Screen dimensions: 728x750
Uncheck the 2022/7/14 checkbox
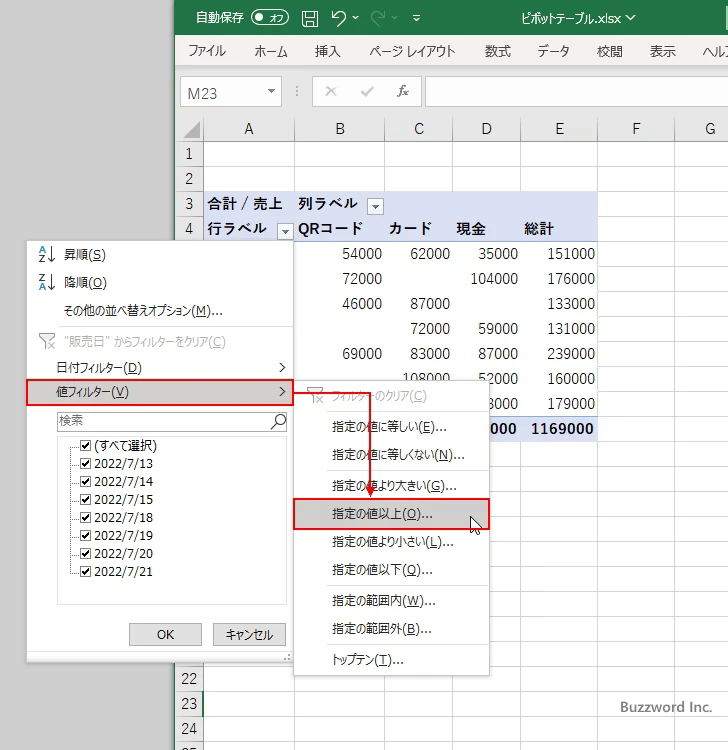[86, 482]
